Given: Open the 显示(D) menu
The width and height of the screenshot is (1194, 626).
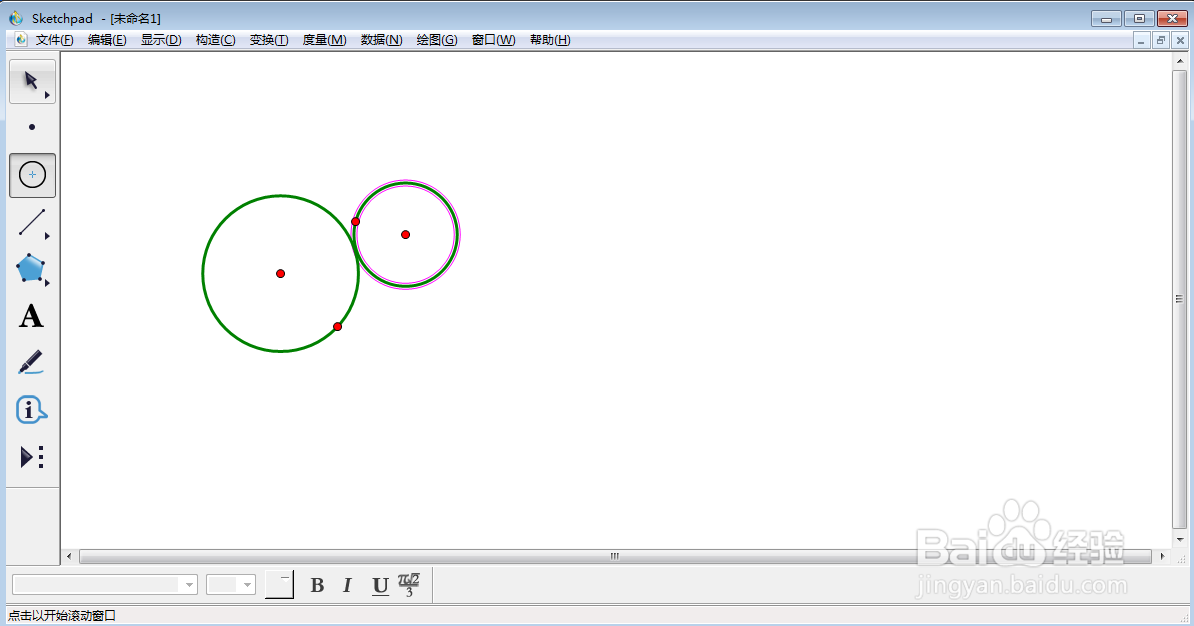Looking at the screenshot, I should pos(161,40).
